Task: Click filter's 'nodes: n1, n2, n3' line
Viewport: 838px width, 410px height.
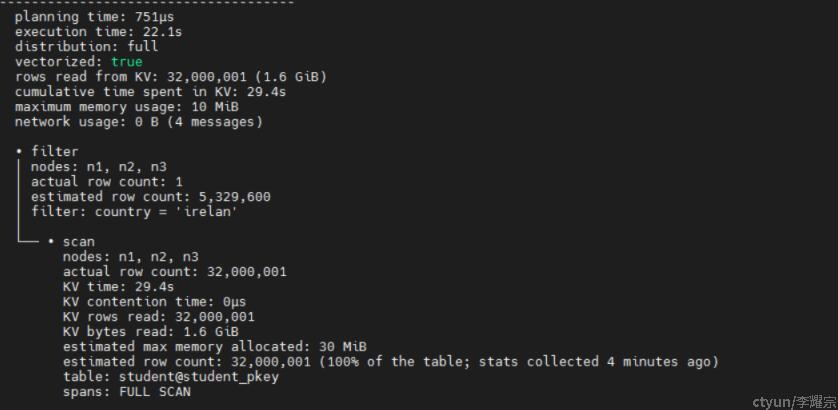Action: click(99, 167)
